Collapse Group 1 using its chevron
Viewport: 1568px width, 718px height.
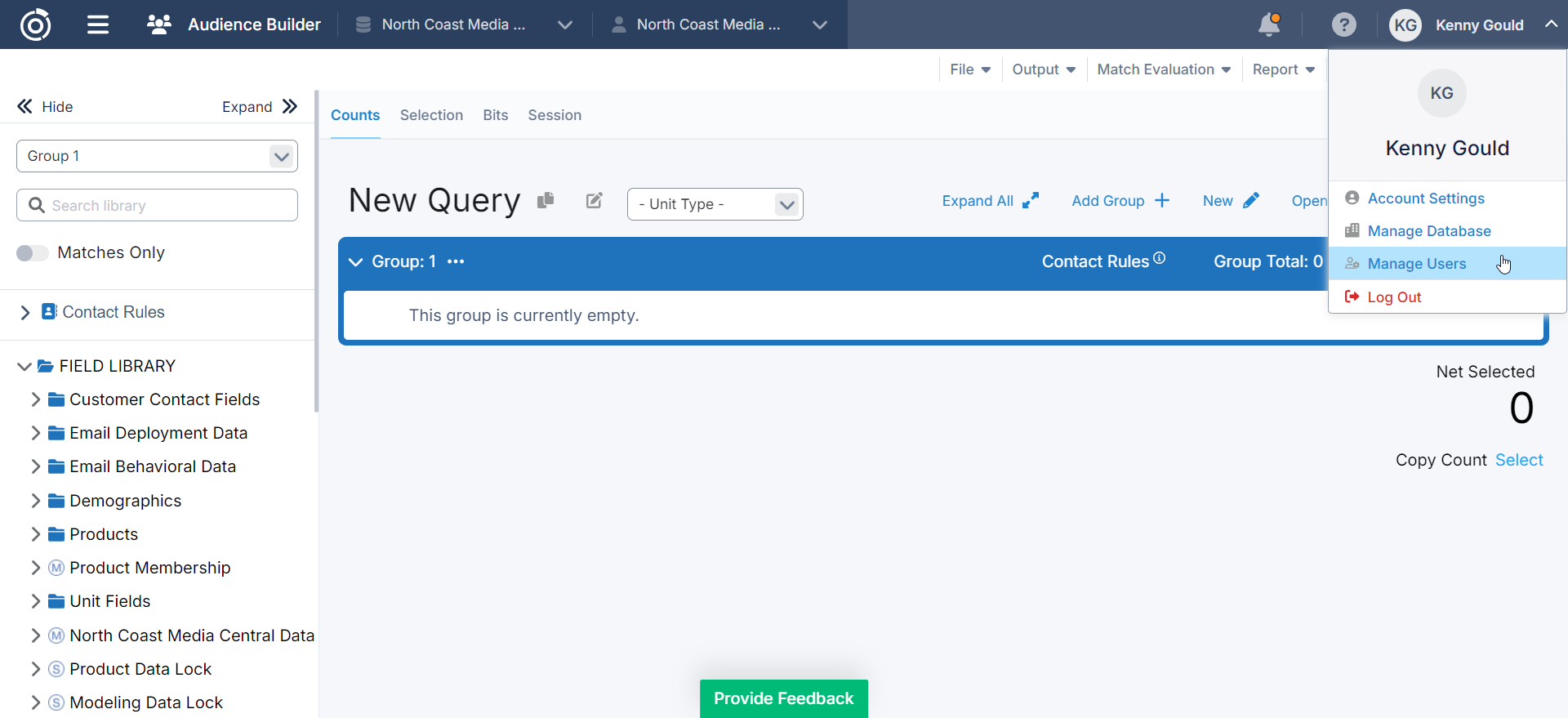click(355, 262)
